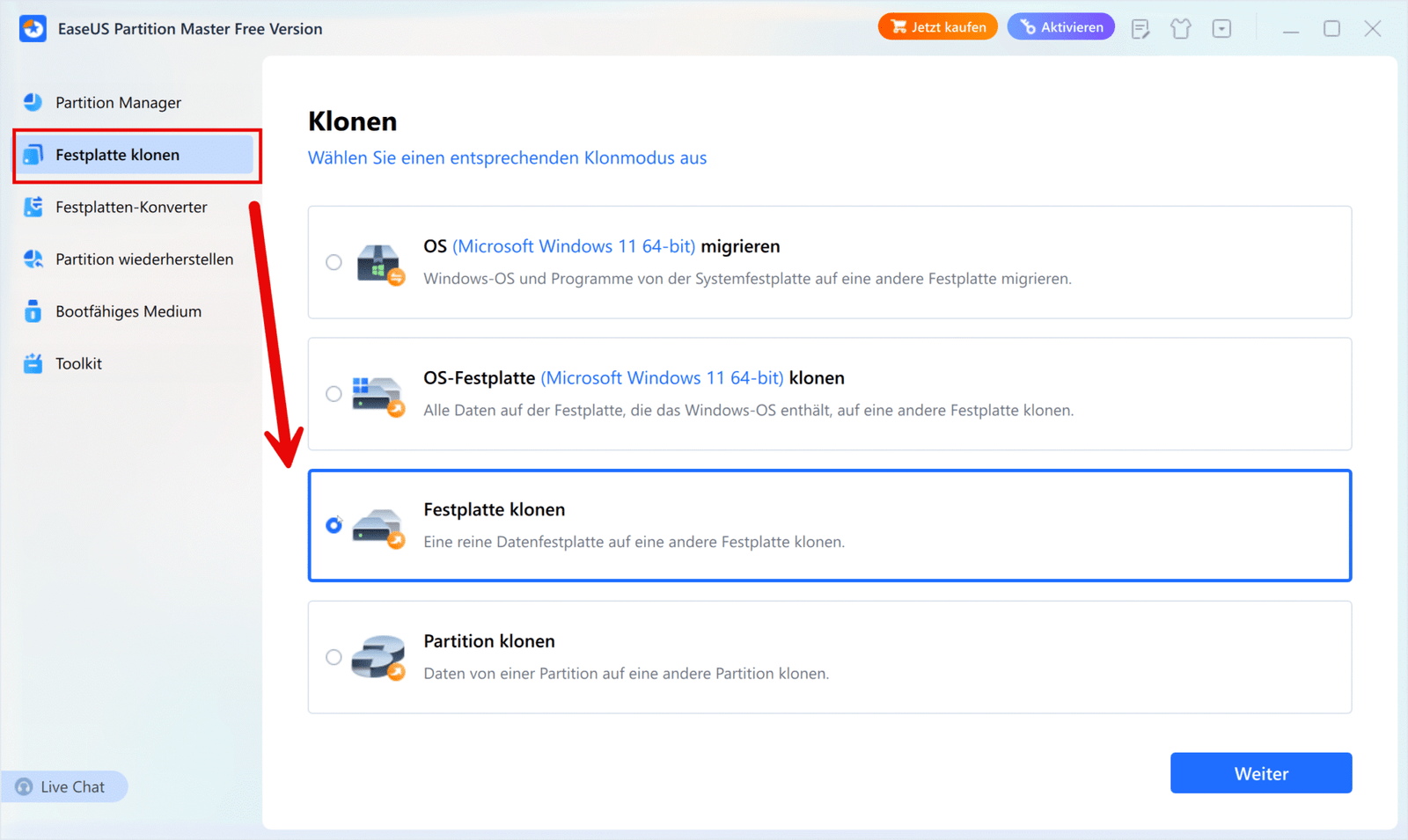Open the Toolkit icon in the sidebar

coord(32,362)
